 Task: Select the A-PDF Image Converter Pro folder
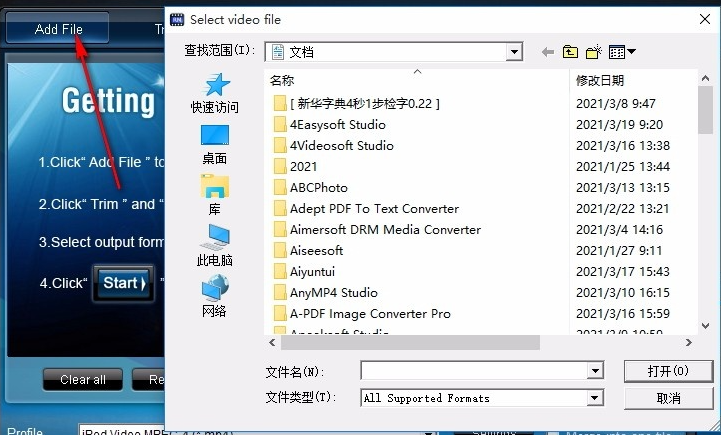(x=362, y=314)
